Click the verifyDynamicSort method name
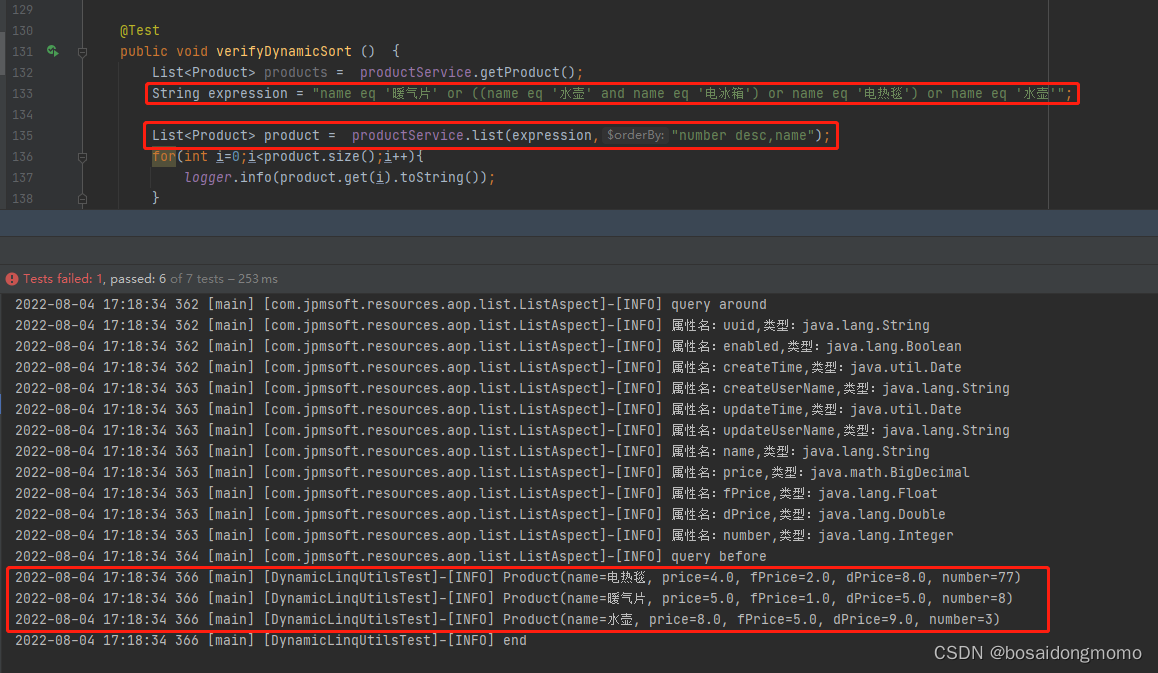The height and width of the screenshot is (673, 1158). point(284,51)
